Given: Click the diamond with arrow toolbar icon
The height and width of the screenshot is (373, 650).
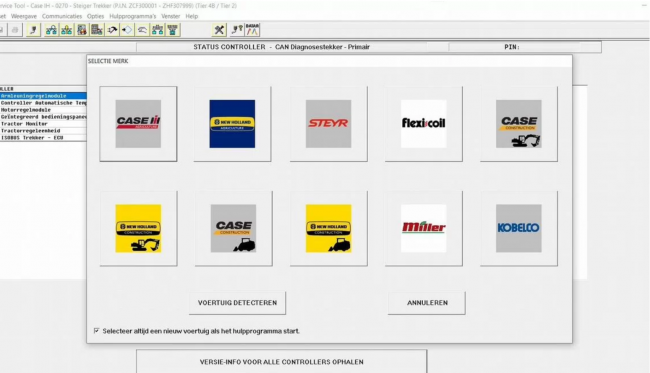Looking at the screenshot, I should tap(127, 30).
